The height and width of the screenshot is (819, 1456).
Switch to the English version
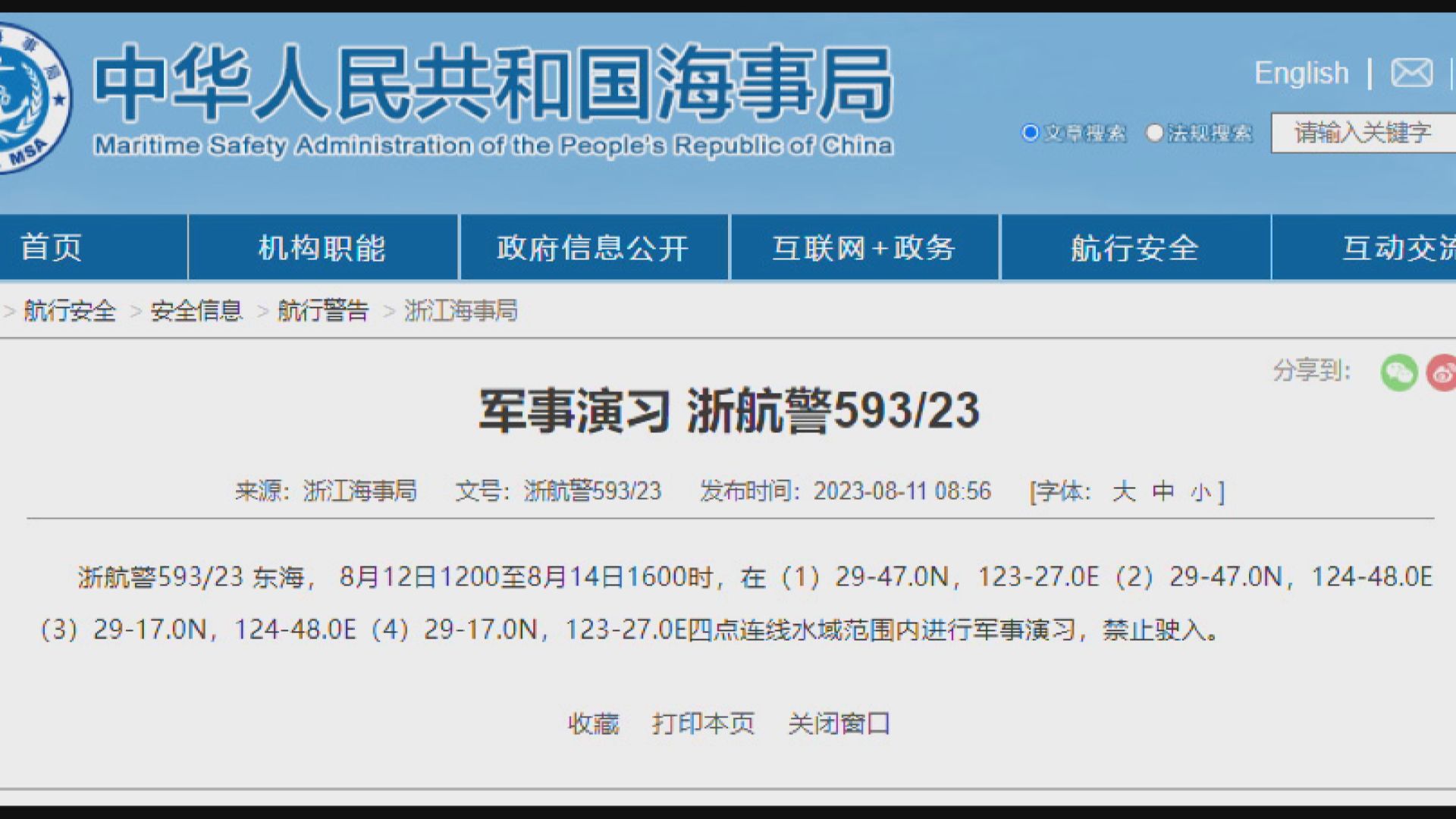point(1301,74)
